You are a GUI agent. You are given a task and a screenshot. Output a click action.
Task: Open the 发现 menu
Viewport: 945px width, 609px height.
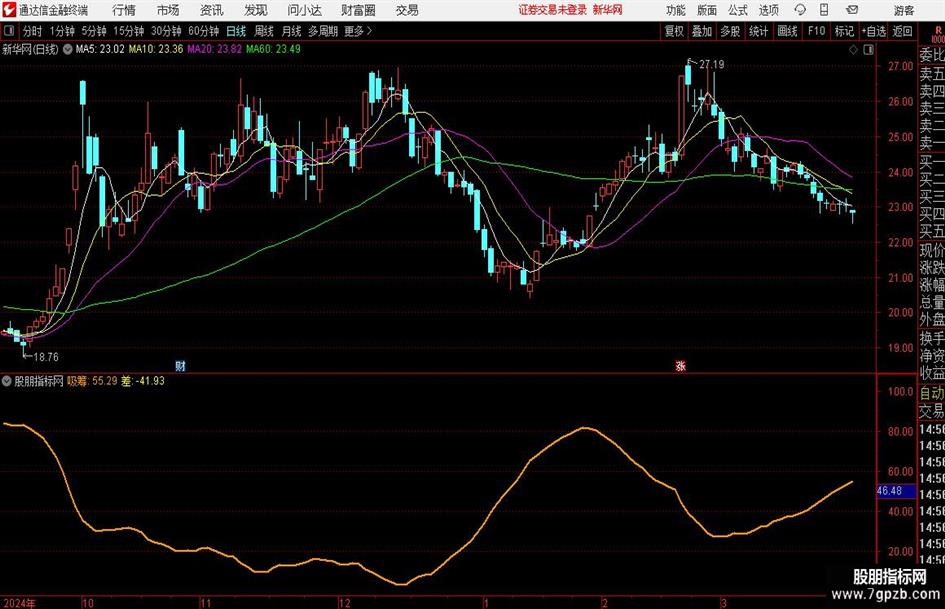(x=256, y=10)
